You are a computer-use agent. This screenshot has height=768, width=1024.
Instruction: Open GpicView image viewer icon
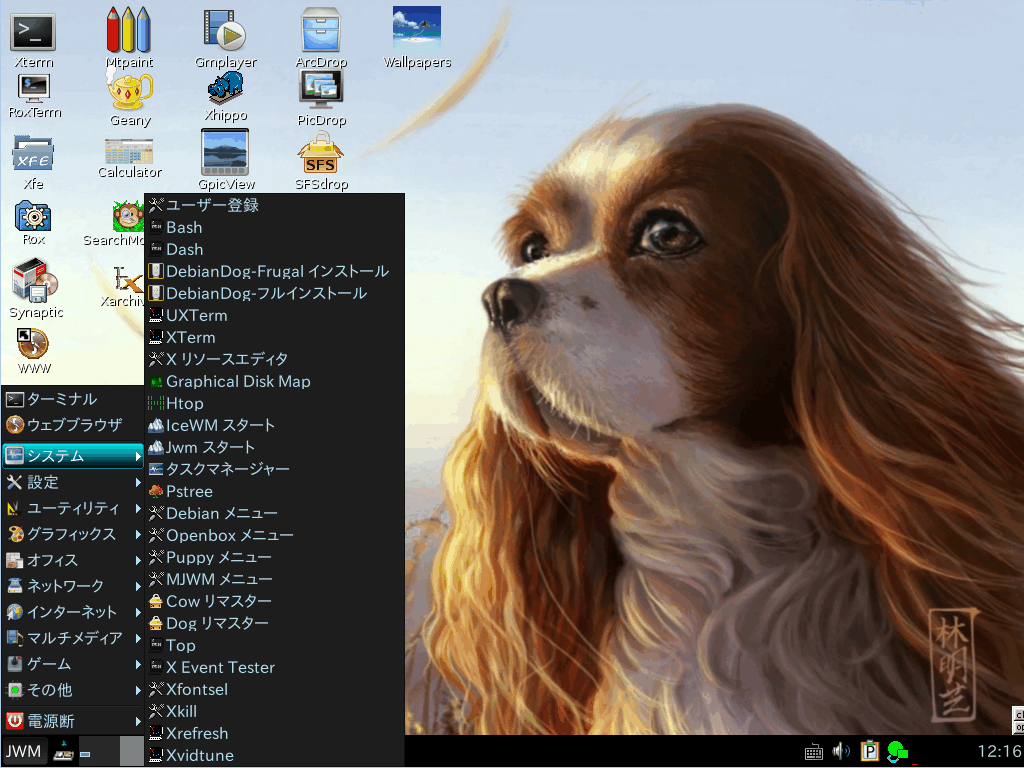click(x=225, y=159)
